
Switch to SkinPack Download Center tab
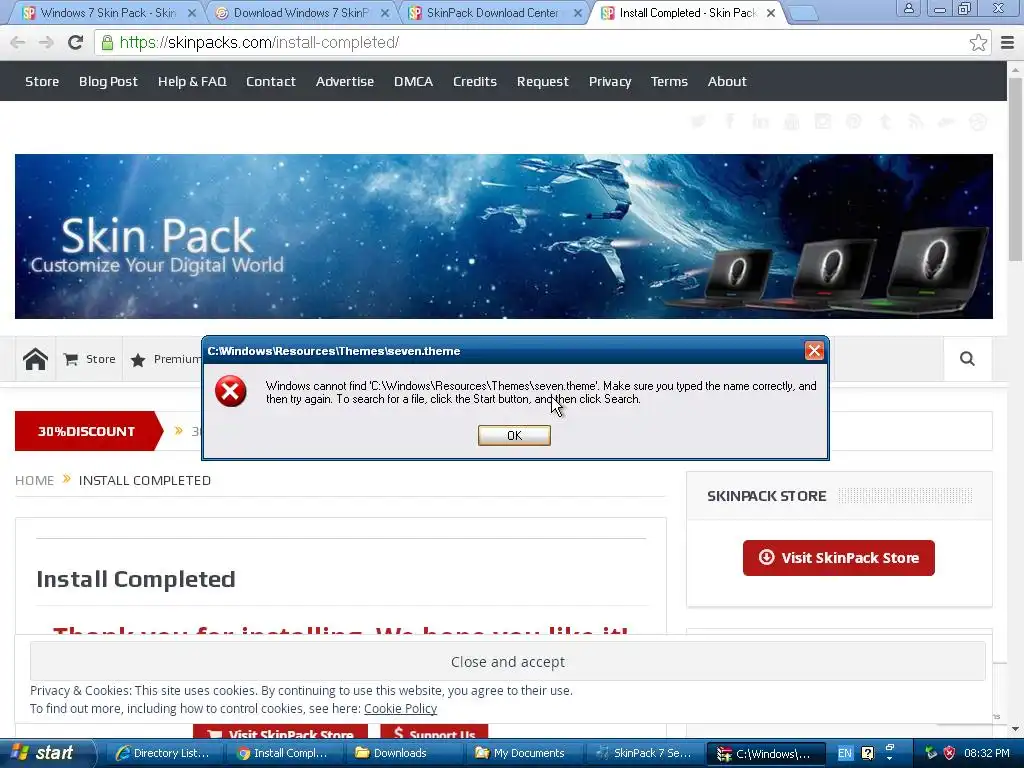(x=492, y=12)
